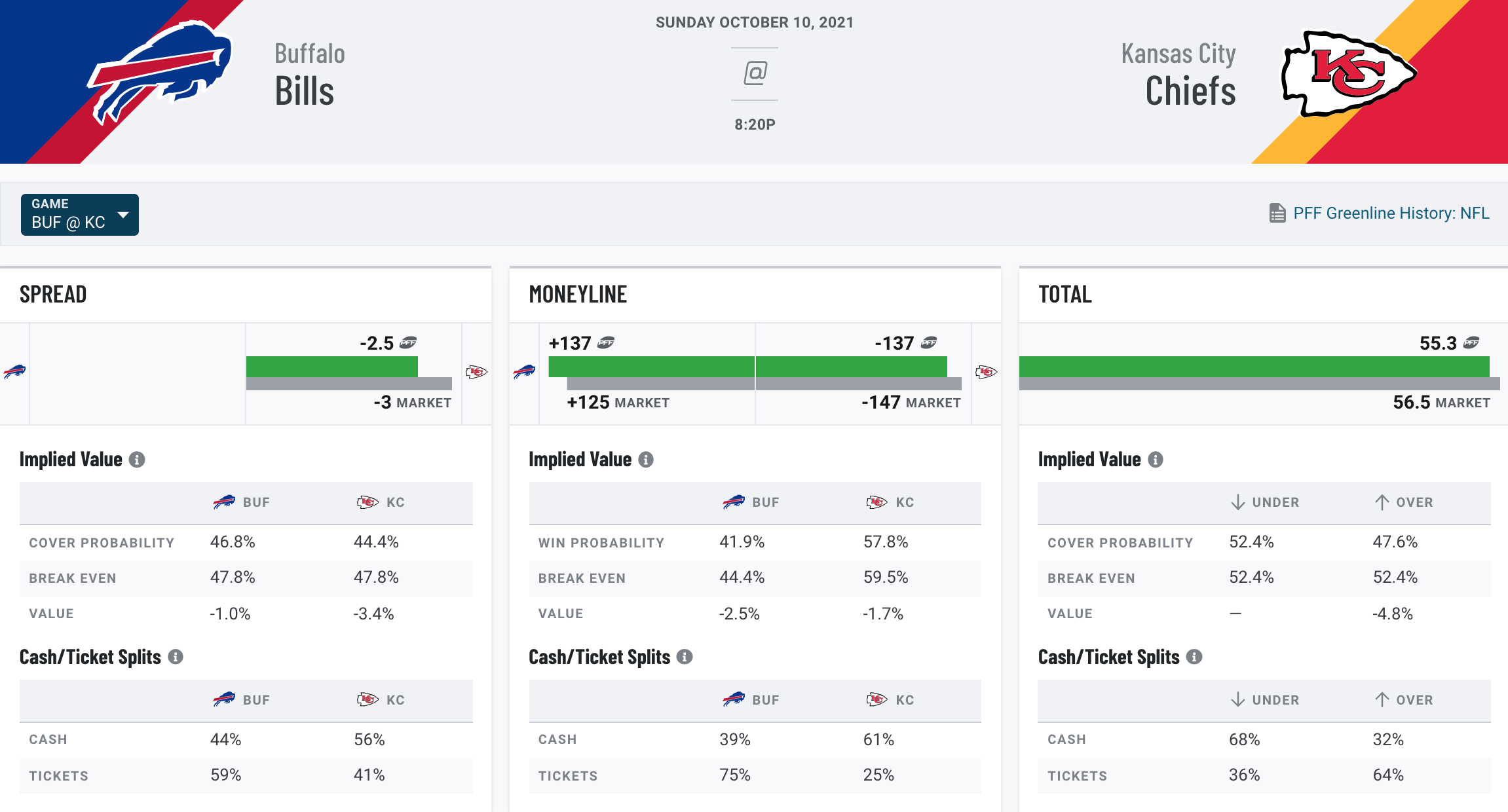This screenshot has height=812, width=1508.
Task: Click the PFF football icon beside -137
Action: [929, 342]
